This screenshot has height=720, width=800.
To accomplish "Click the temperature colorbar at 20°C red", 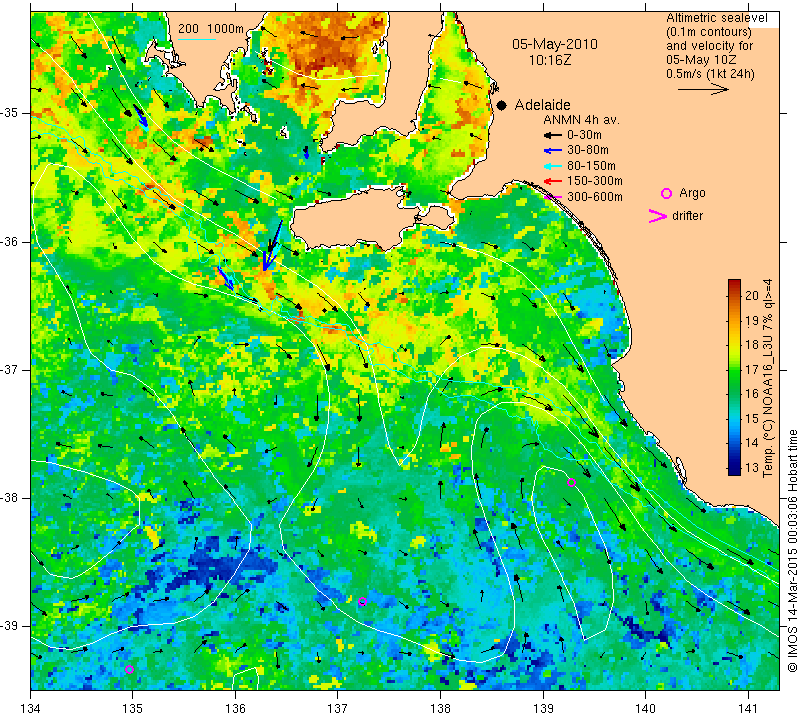I will (734, 296).
